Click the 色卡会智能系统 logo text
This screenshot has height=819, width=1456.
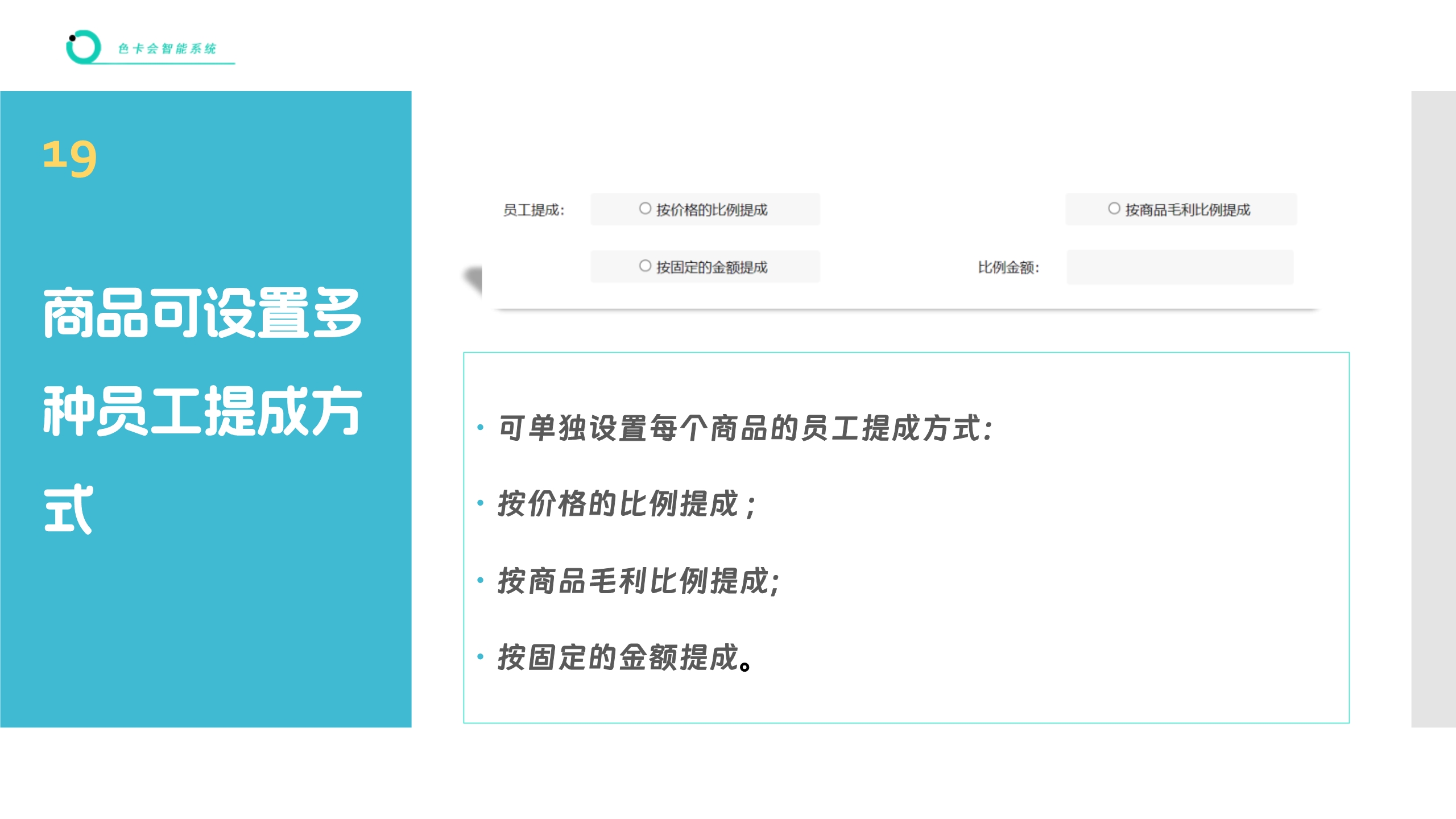(x=167, y=48)
